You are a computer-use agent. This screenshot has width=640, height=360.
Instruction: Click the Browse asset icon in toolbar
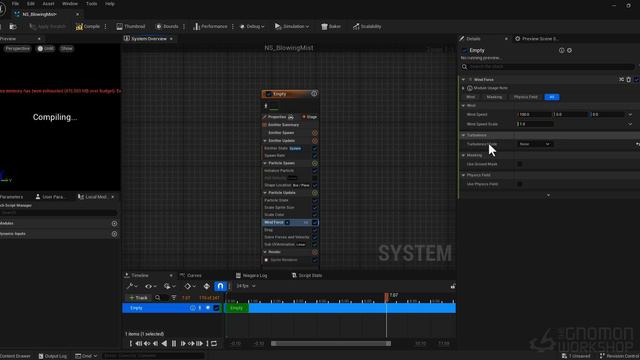tap(13, 27)
